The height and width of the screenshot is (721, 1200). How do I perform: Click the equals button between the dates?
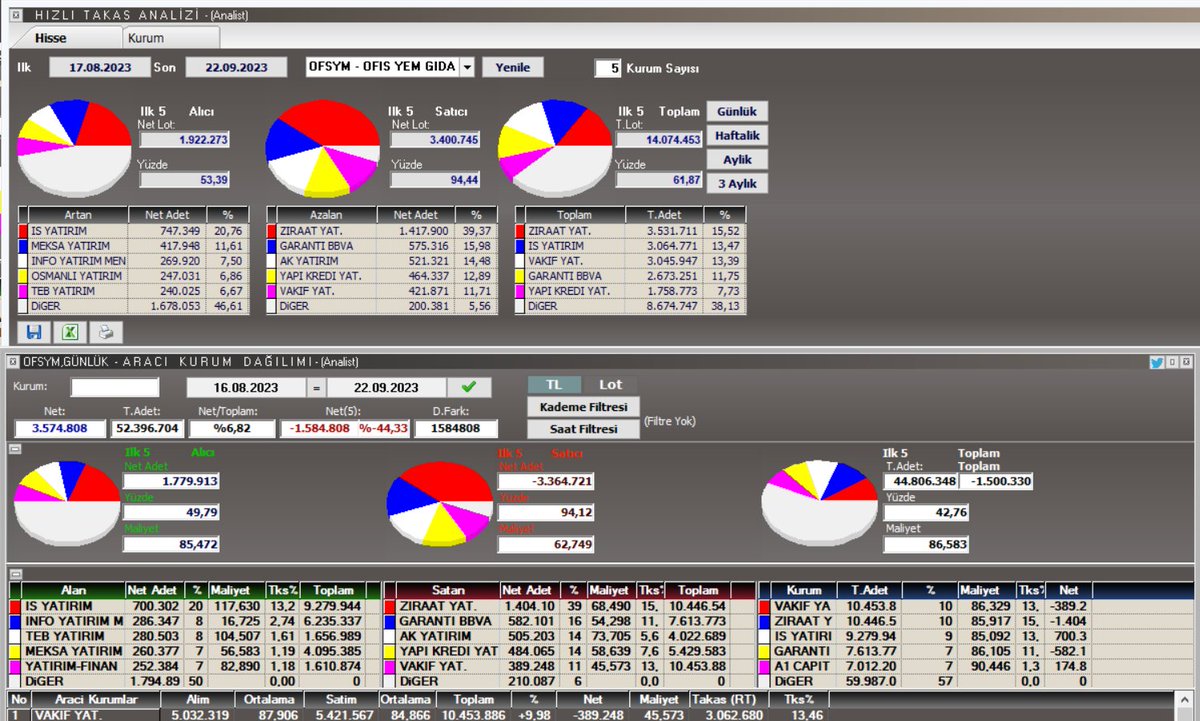pyautogui.click(x=316, y=387)
